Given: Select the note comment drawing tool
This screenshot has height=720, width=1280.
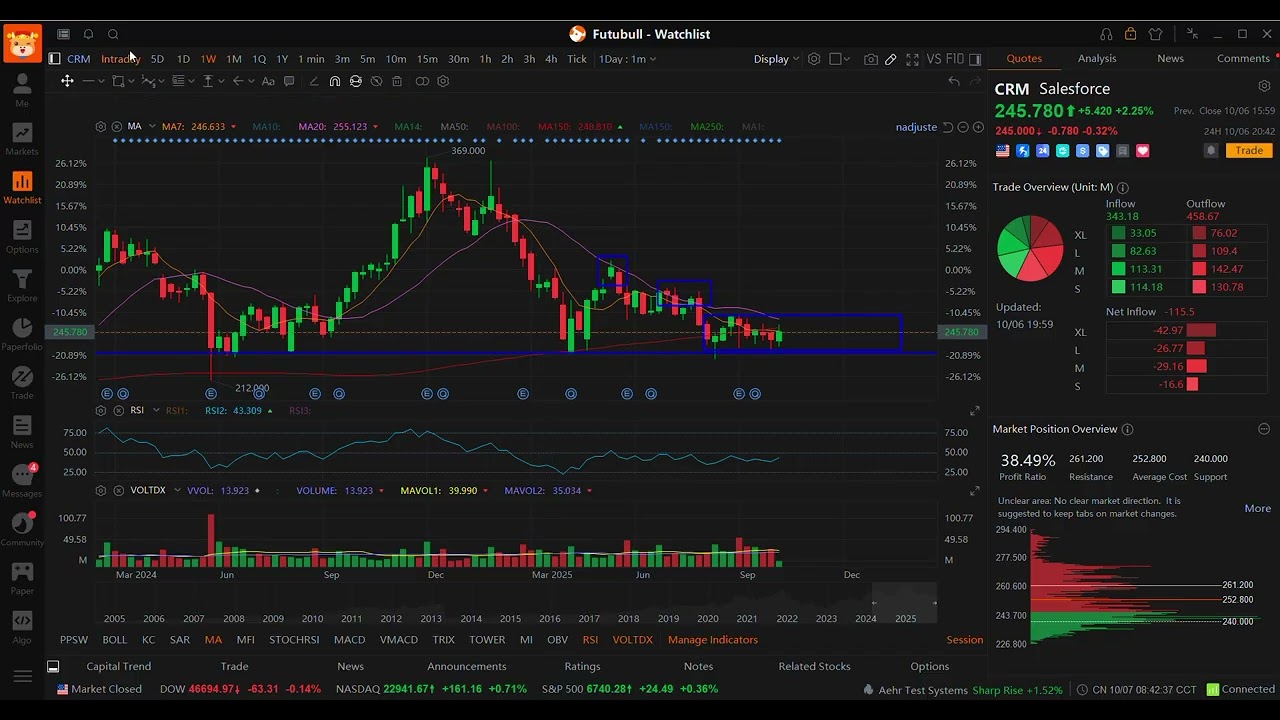Looking at the screenshot, I should click(x=289, y=81).
